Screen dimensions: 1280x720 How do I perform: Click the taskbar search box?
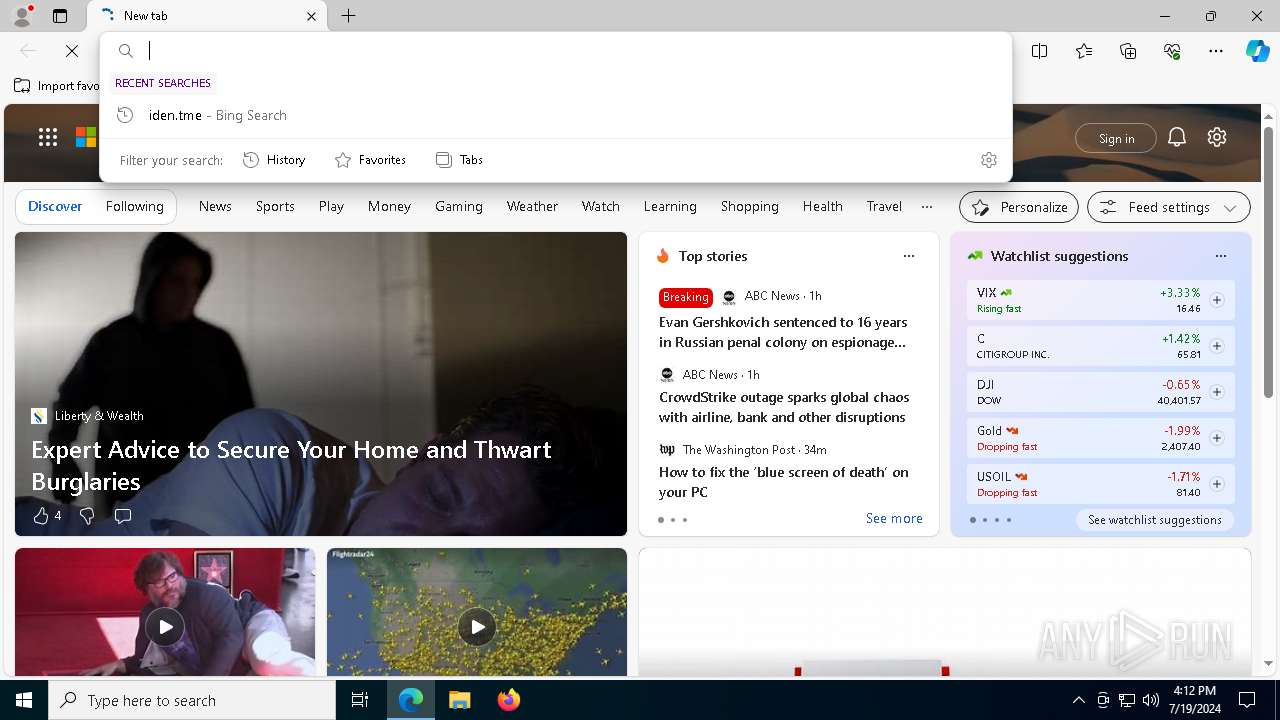(192, 700)
